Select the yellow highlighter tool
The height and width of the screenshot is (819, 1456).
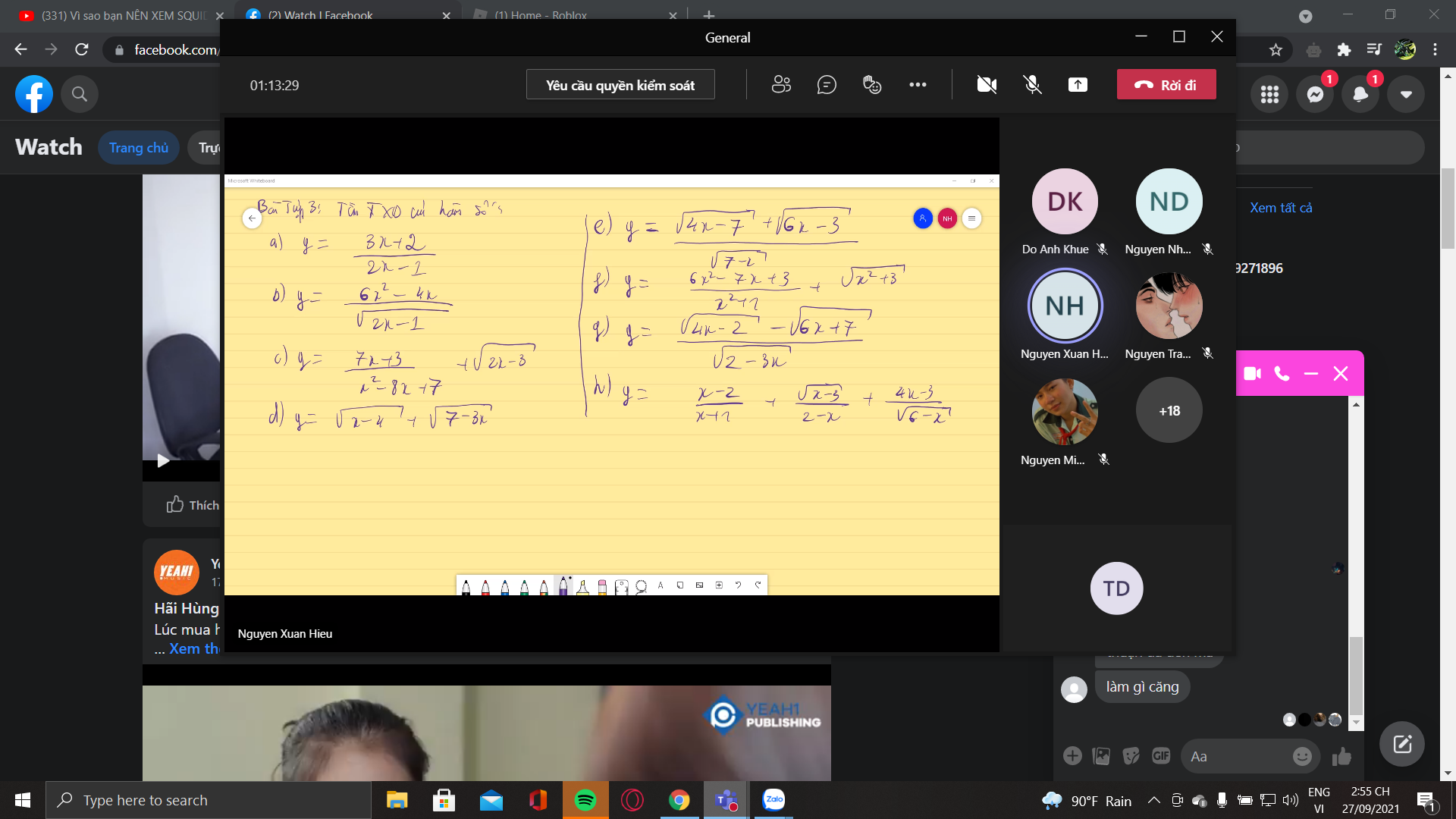tap(583, 586)
